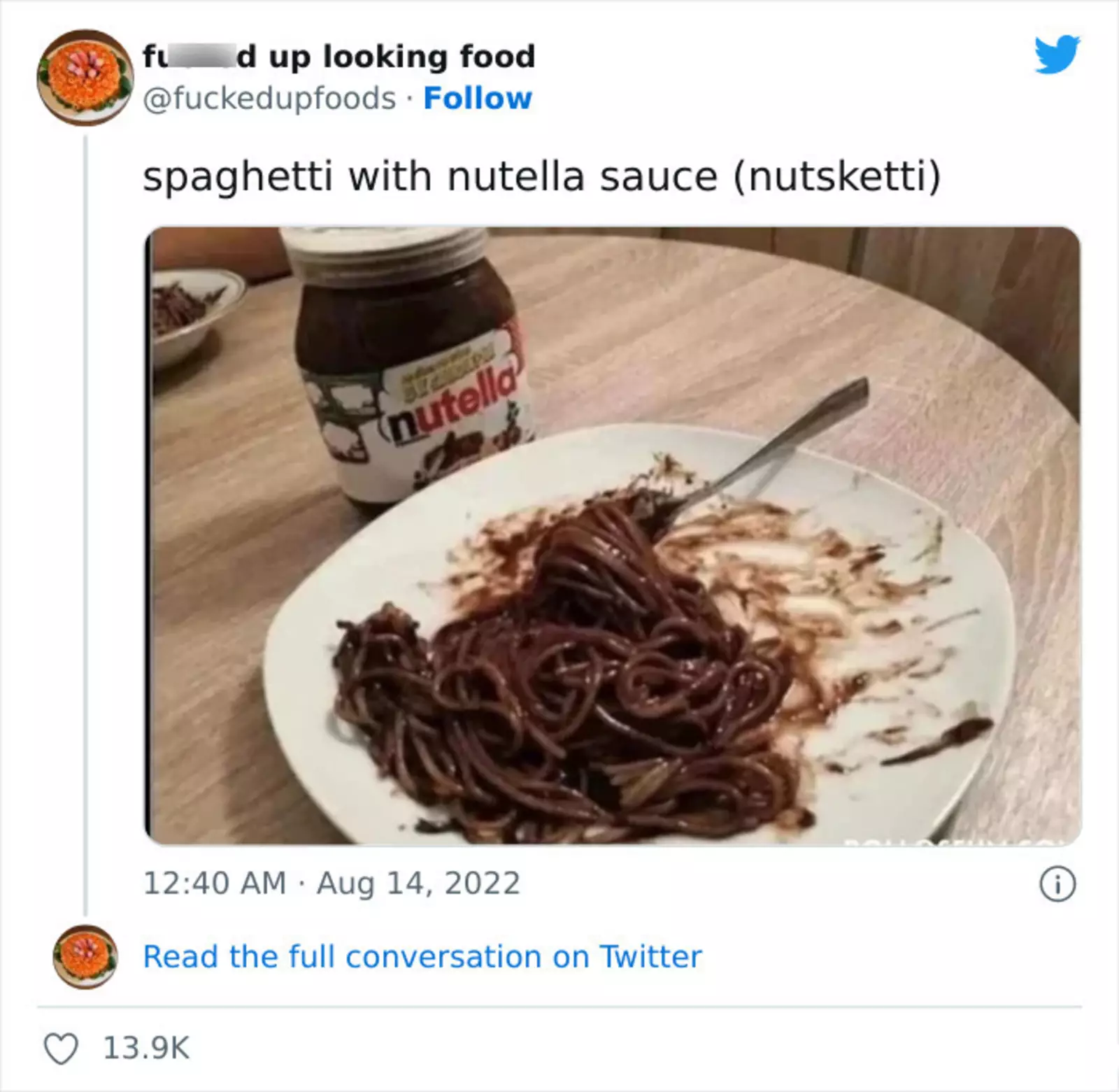
Task: Click the 12:40 AM time text
Action: click(215, 883)
